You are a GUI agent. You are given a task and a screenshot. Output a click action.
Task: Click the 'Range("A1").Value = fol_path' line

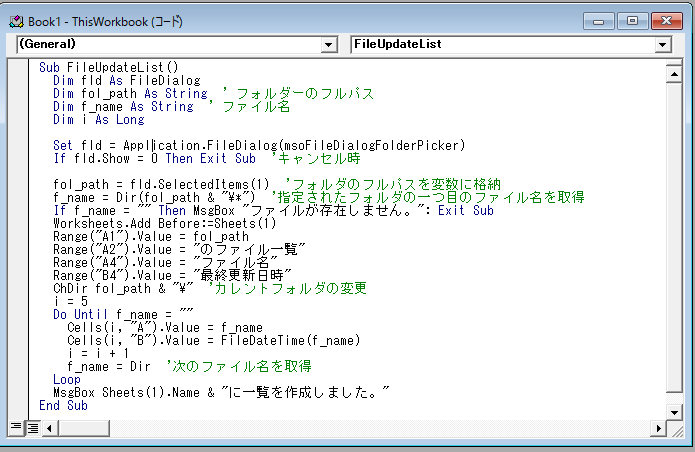(151, 237)
